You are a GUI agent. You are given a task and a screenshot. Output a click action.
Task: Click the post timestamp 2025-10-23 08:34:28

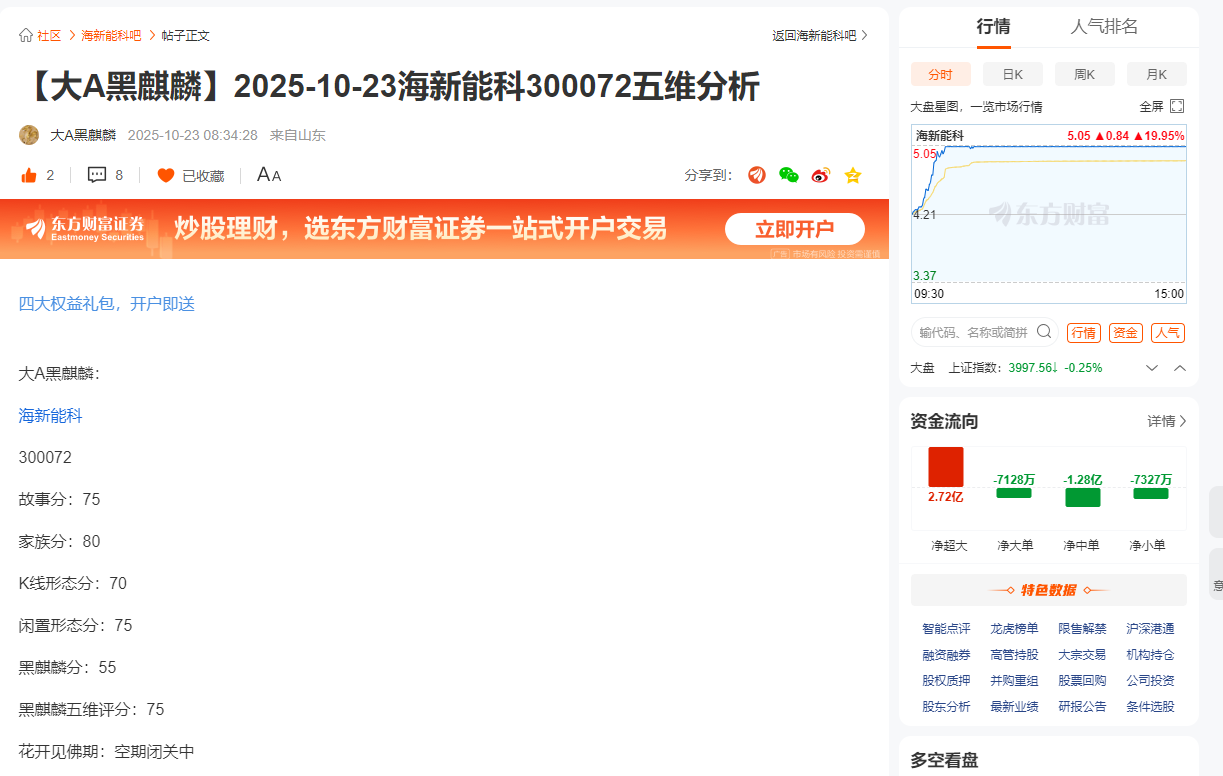click(193, 135)
